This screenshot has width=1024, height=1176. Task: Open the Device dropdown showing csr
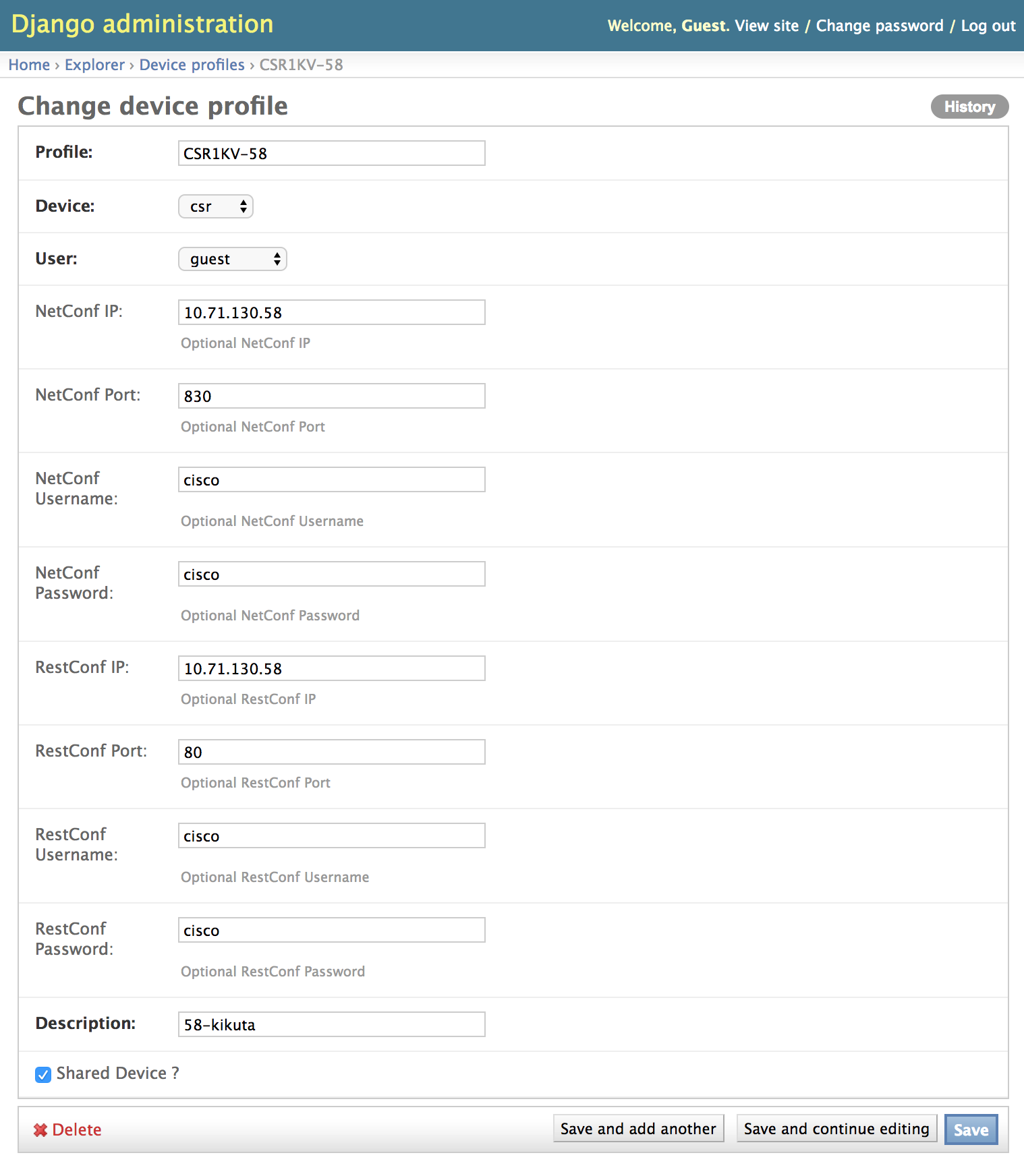(x=216, y=206)
